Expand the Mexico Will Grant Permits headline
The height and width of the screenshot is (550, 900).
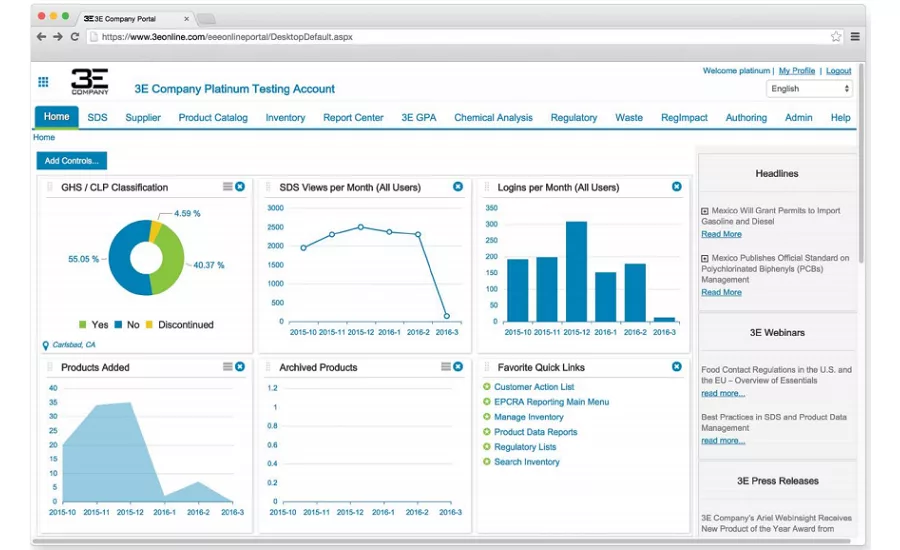(x=705, y=211)
